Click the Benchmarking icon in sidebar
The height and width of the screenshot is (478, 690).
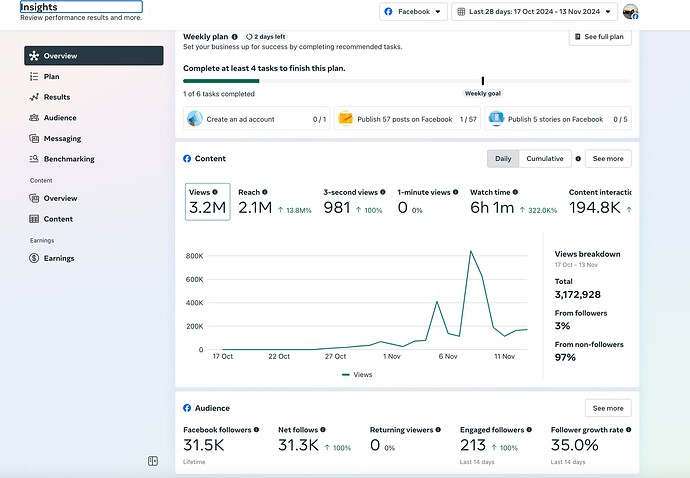[34, 159]
